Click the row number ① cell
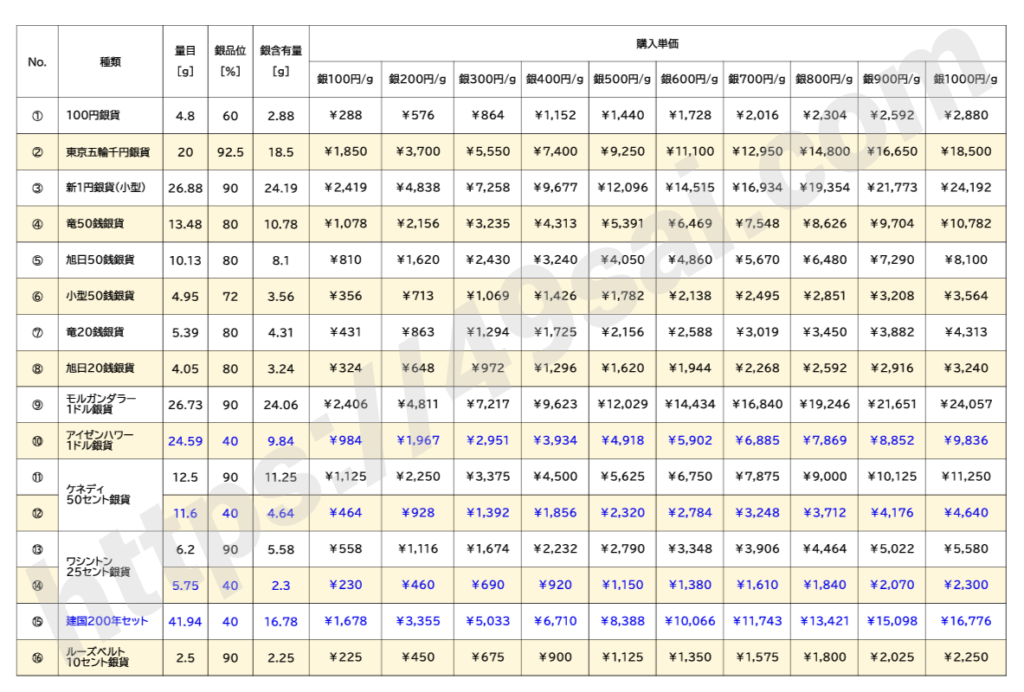This screenshot has height=692, width=1024. click(x=37, y=116)
